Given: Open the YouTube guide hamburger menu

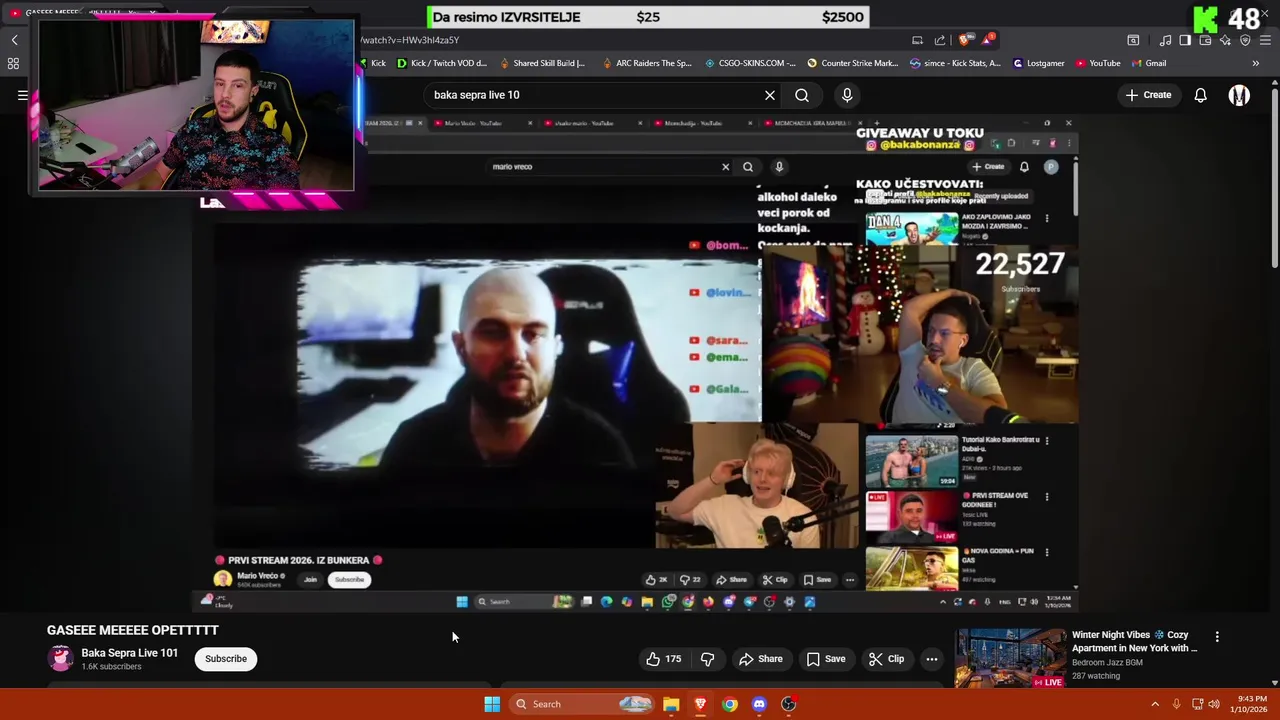Looking at the screenshot, I should [x=22, y=95].
